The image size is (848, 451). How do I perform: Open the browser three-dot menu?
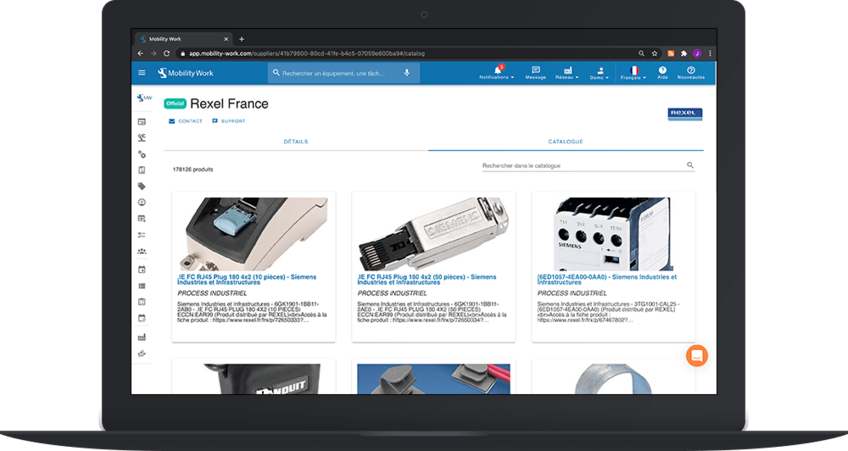(710, 54)
